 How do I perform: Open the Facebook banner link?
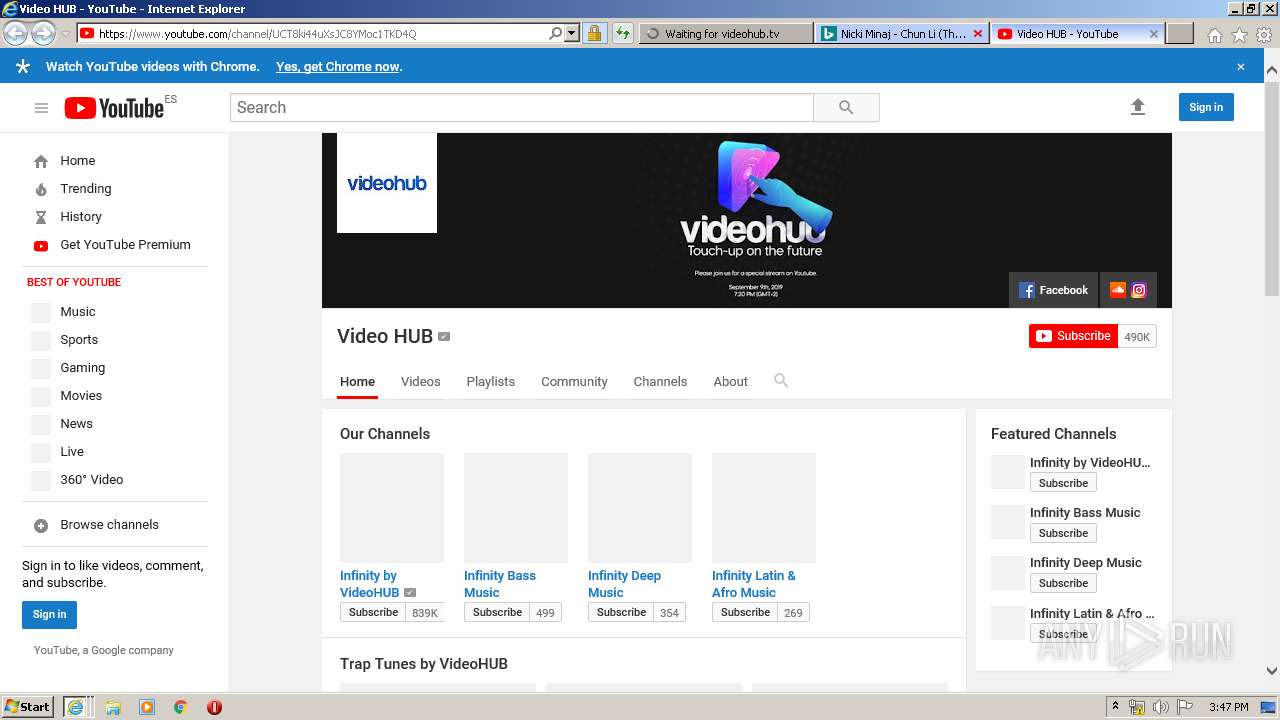coord(1053,290)
